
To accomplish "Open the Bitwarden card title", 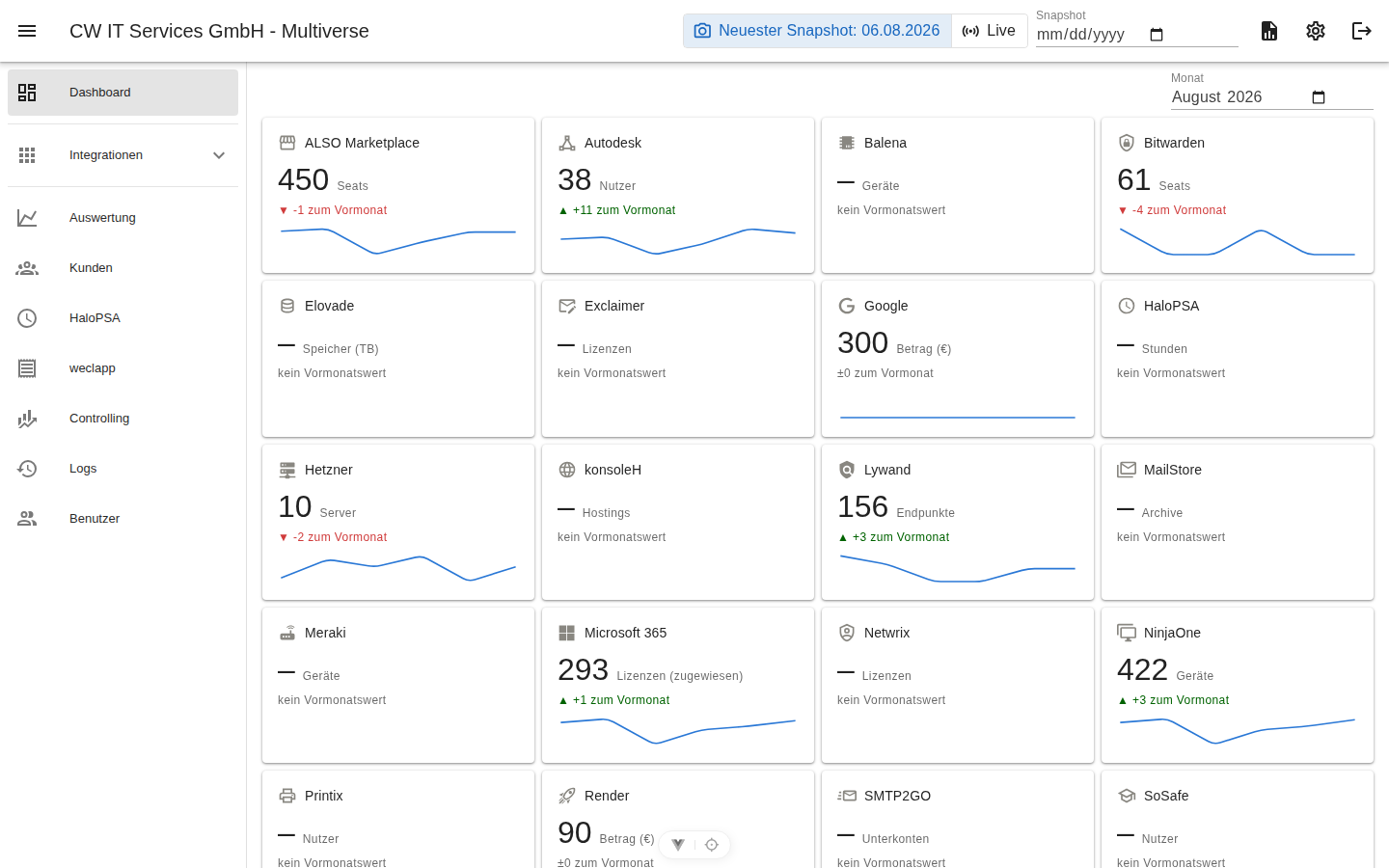I will (1174, 143).
